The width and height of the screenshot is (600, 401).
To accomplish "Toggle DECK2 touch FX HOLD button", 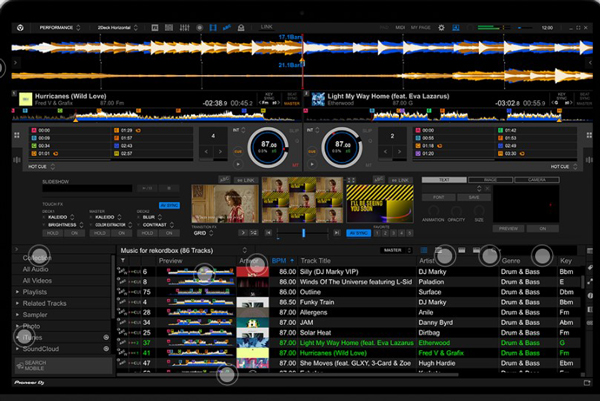I will (x=147, y=233).
